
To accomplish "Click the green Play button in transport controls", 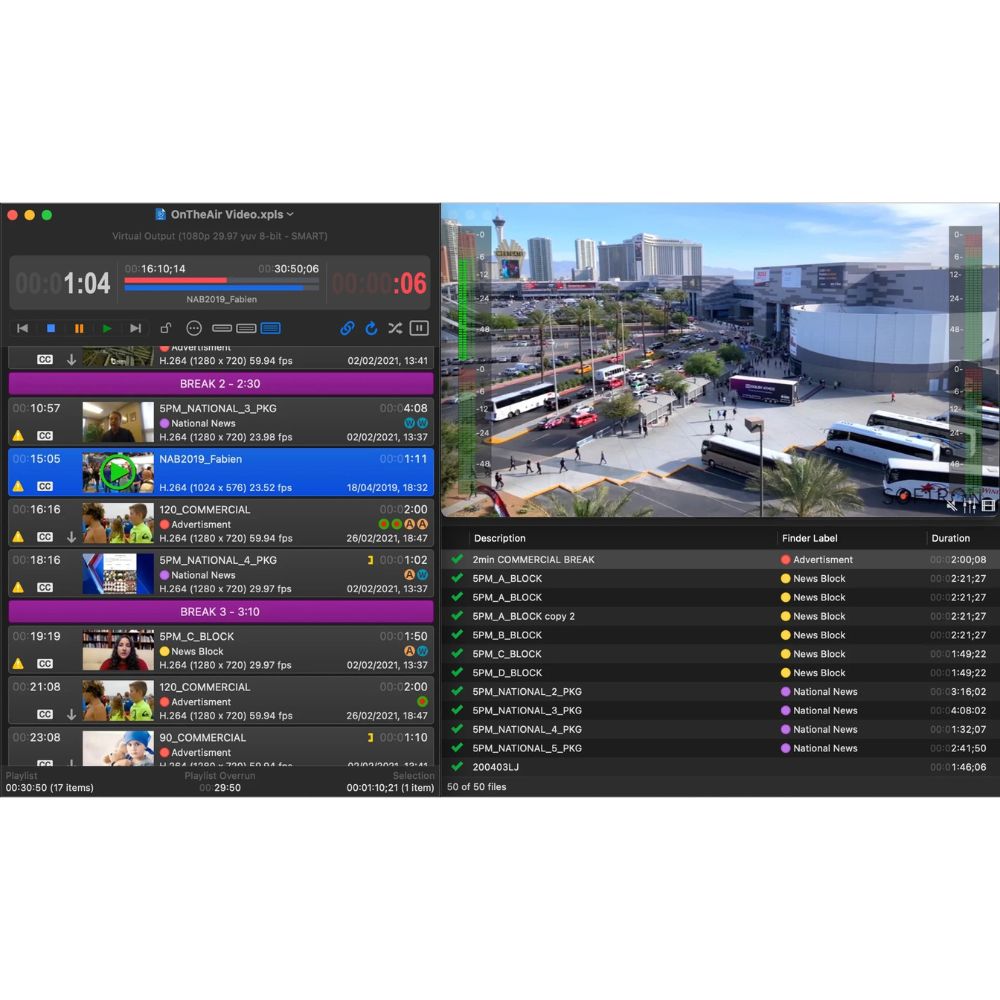I will pyautogui.click(x=107, y=328).
